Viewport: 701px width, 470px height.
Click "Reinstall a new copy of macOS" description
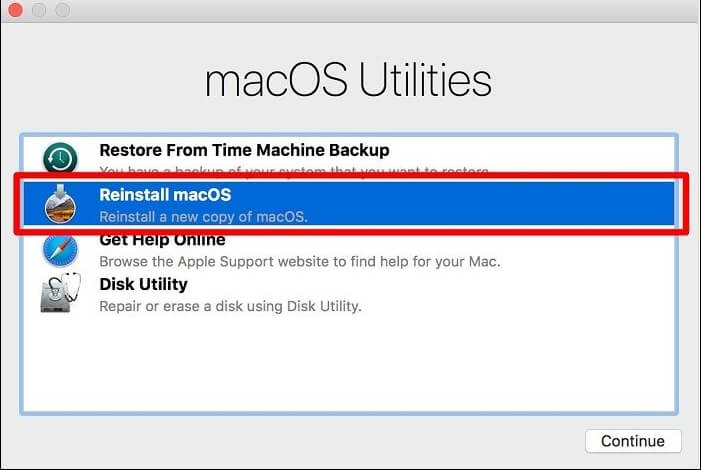(203, 217)
